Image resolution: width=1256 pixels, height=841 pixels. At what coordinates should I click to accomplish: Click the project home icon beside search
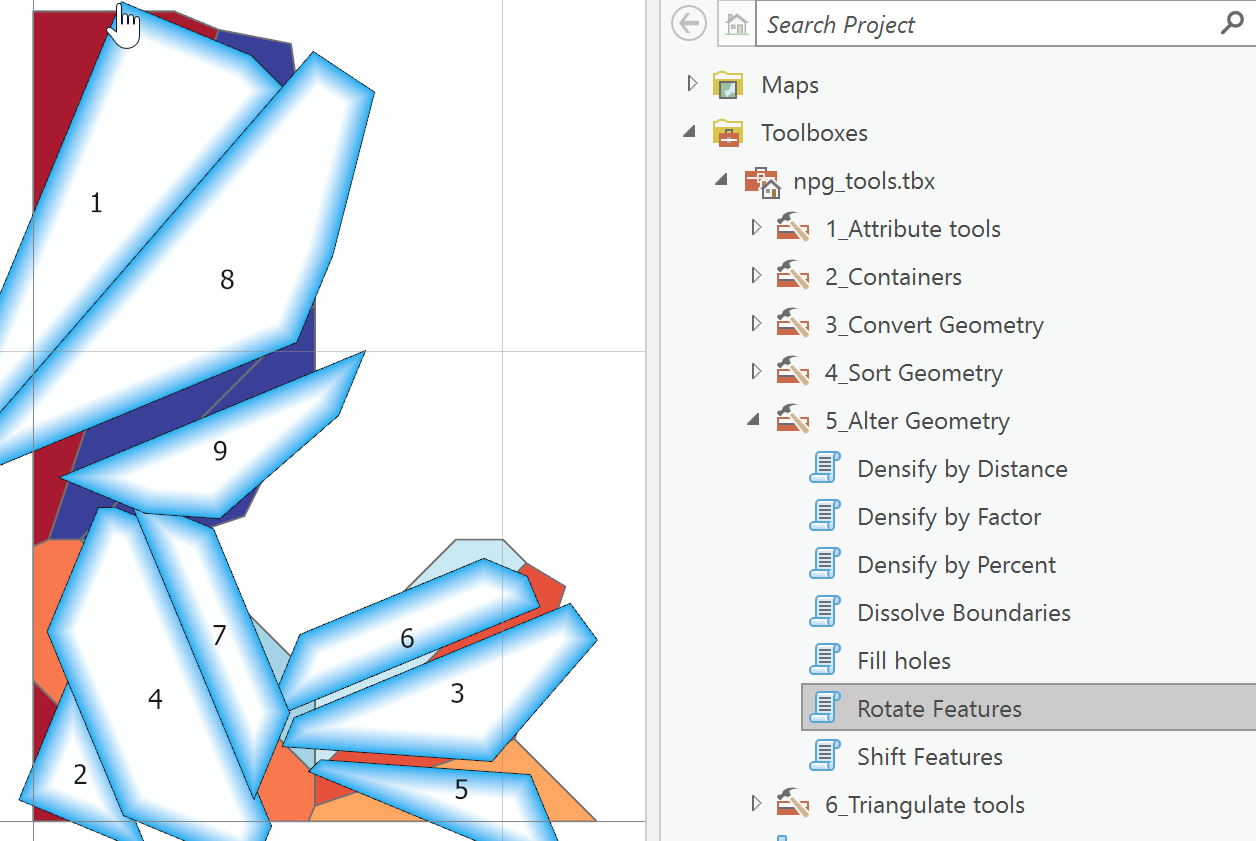736,24
